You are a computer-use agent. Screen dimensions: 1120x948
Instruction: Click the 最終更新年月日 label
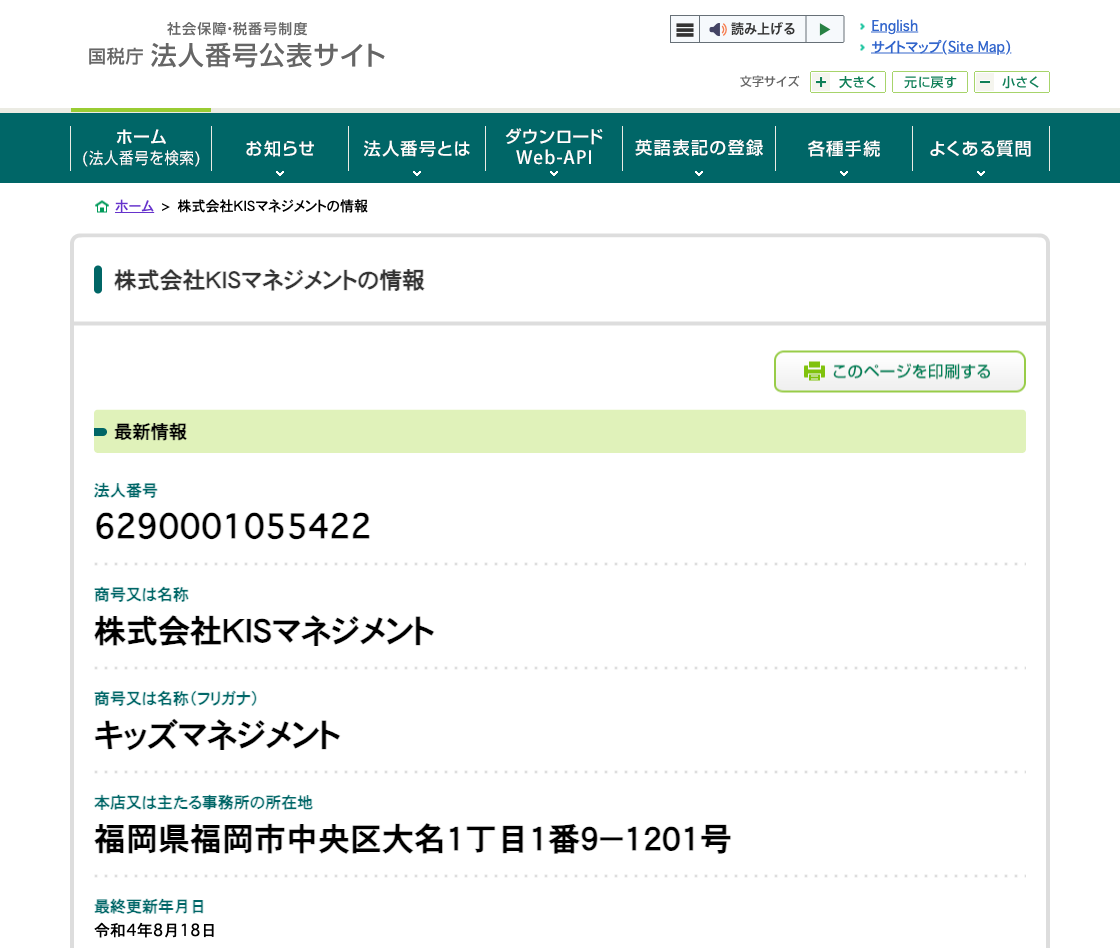pyautogui.click(x=149, y=906)
